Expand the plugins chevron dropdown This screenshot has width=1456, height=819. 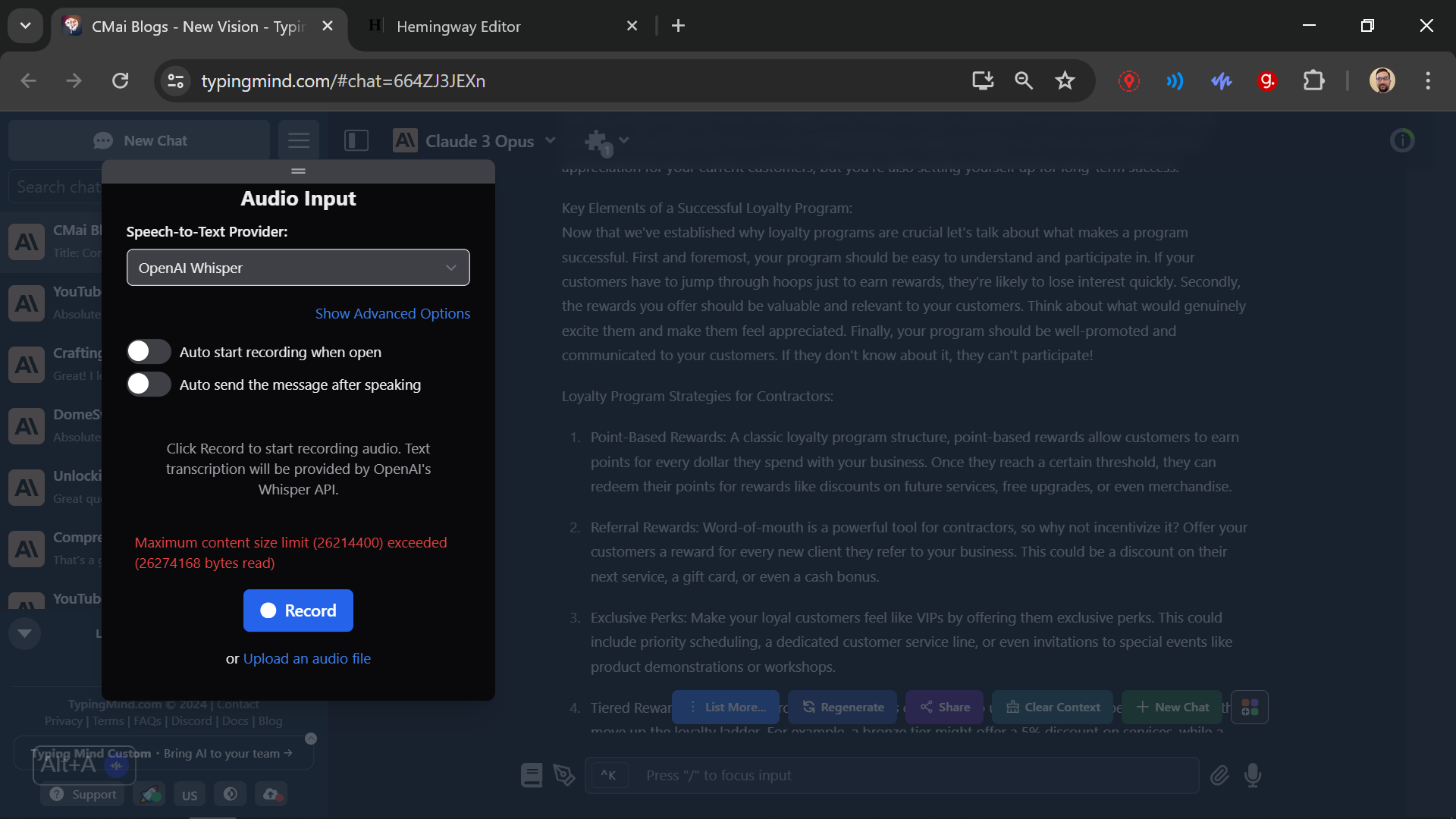pos(624,140)
